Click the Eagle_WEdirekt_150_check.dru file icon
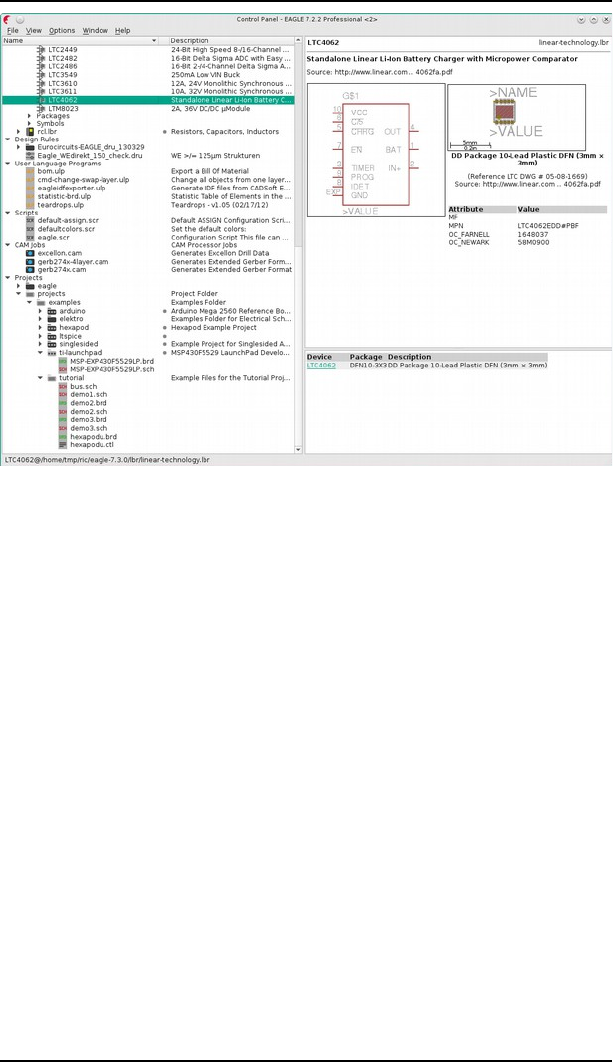Image resolution: width=613 pixels, height=1062 pixels. 30,155
